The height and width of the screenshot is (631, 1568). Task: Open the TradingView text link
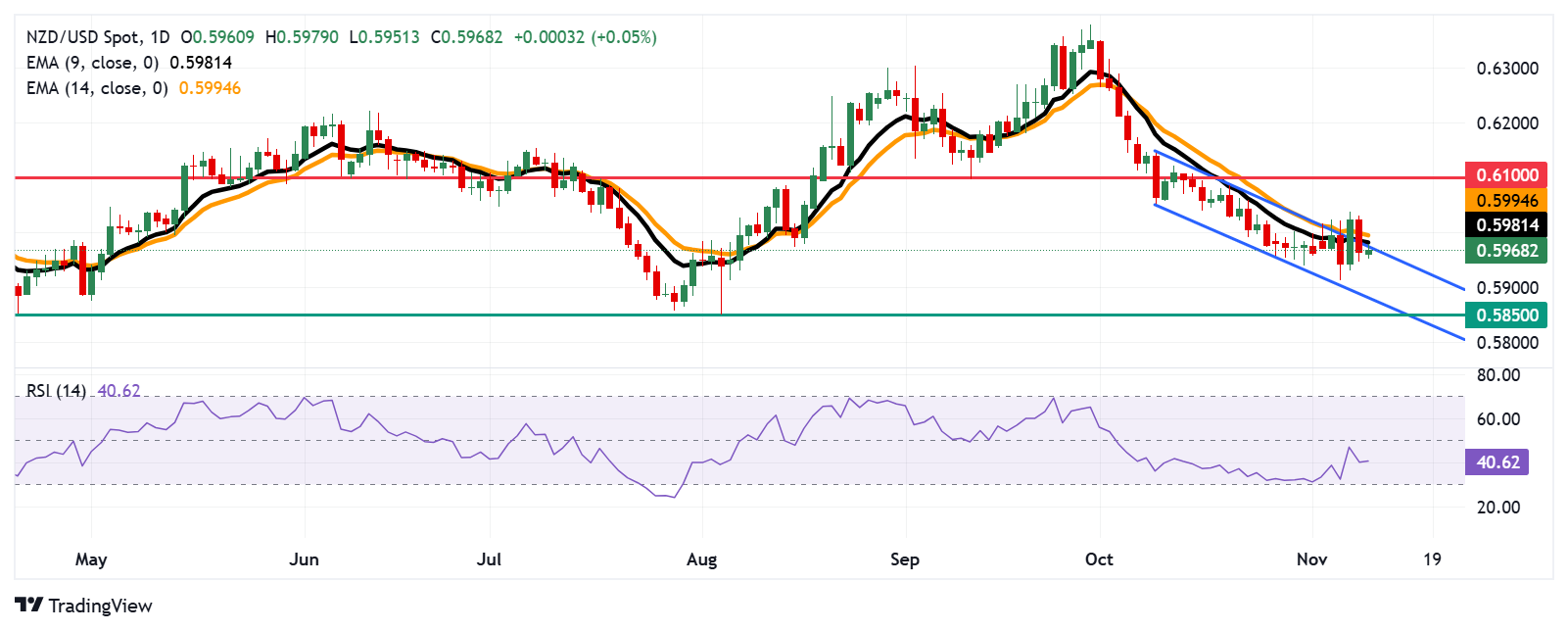click(100, 606)
